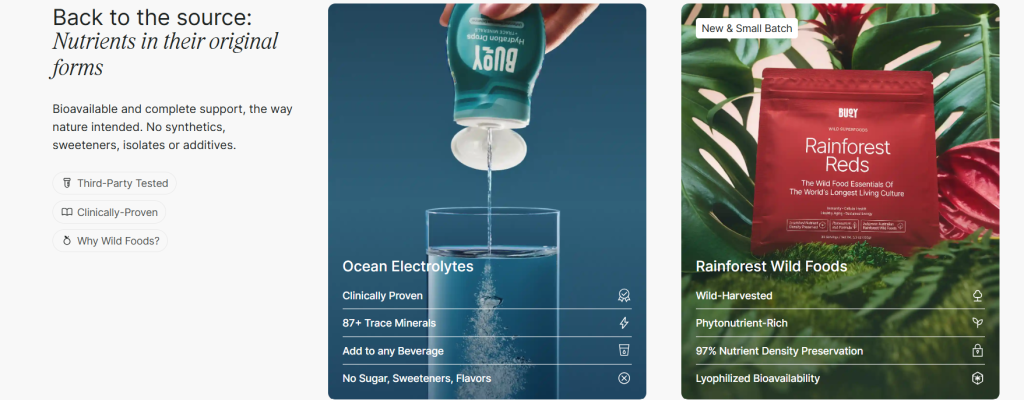Click the 87+ Trace Minerals row
Image resolution: width=1024 pixels, height=400 pixels.
pos(487,323)
